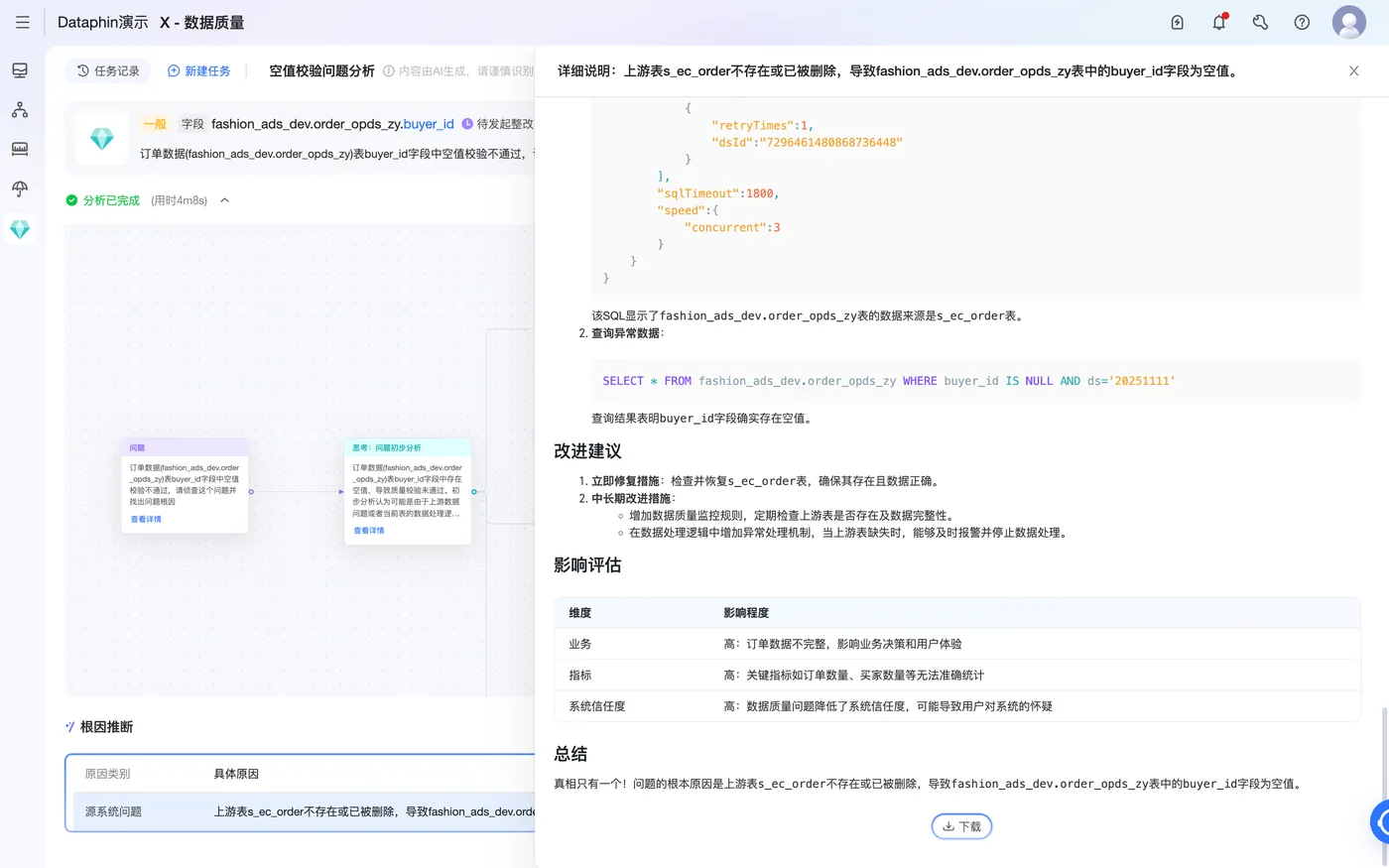Click the 指标 impact row
The width and height of the screenshot is (1389, 868).
pos(957,675)
